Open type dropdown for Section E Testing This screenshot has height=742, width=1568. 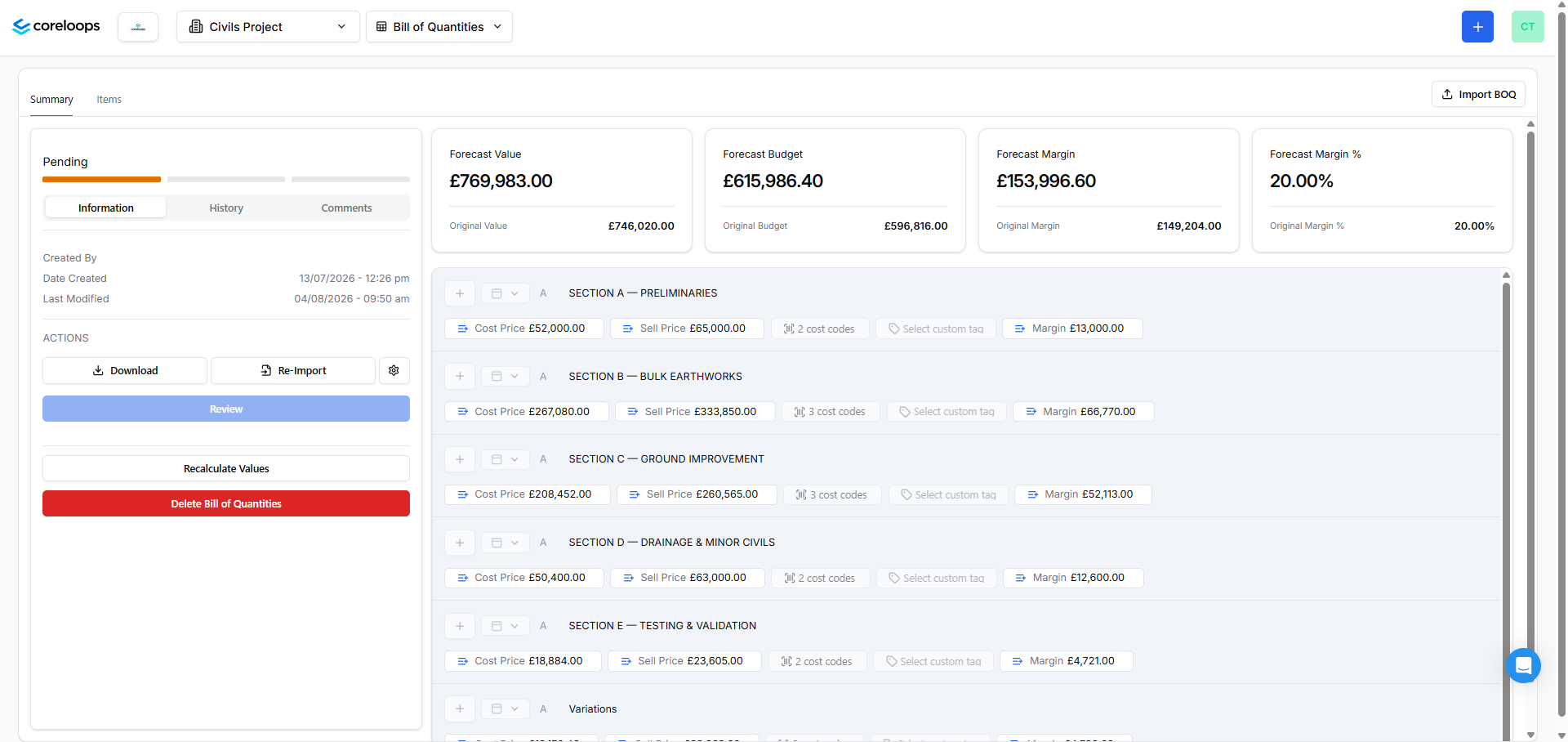506,626
